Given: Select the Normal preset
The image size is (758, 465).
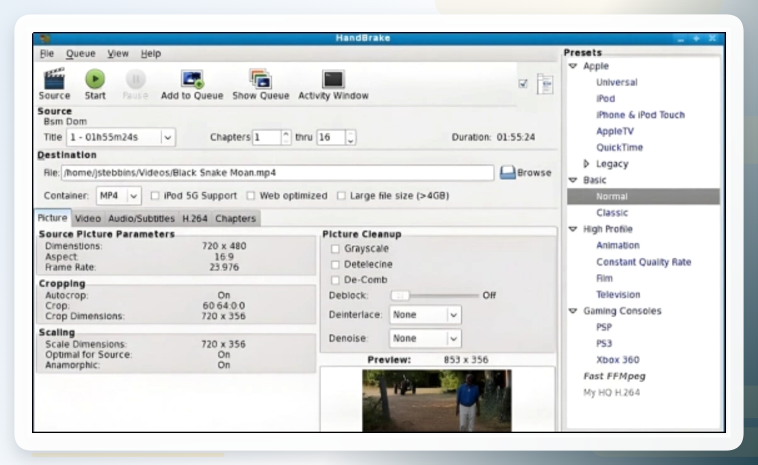Looking at the screenshot, I should pyautogui.click(x=643, y=196).
